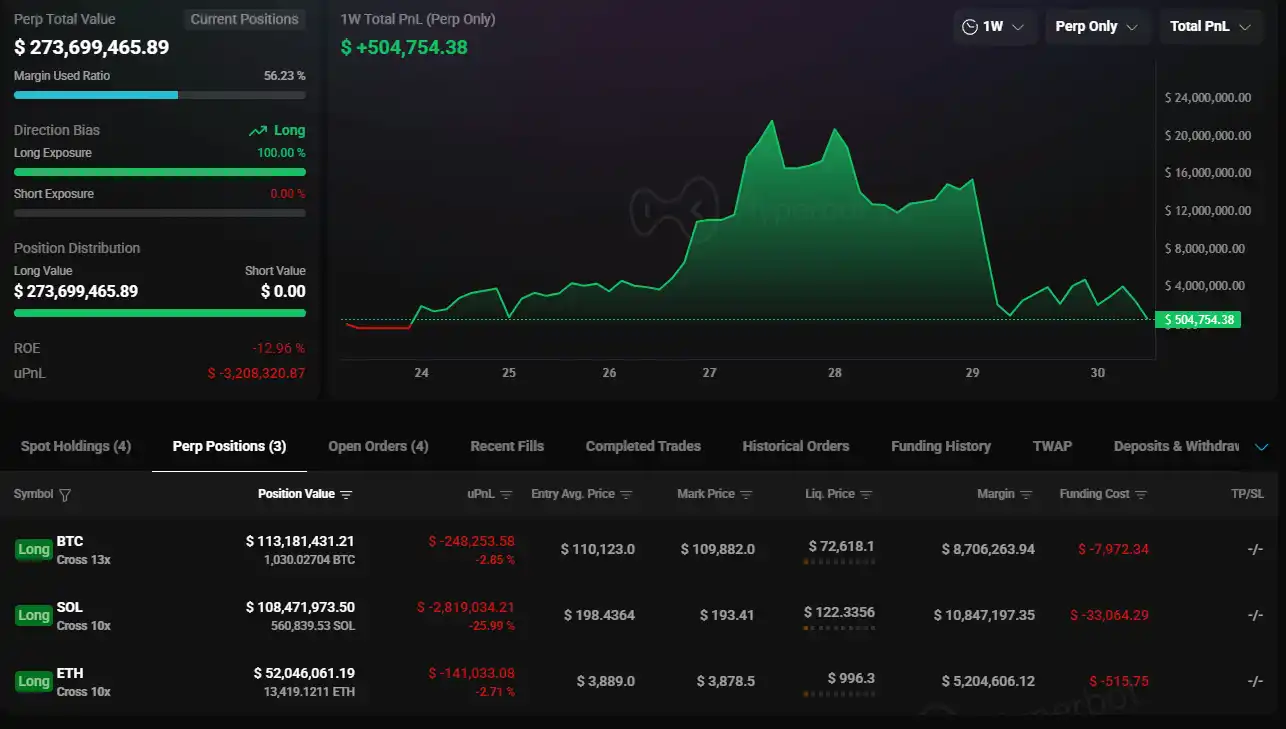Screen dimensions: 1286x729
Task: Select the green Long badge on the BTC position
Action: [x=33, y=549]
